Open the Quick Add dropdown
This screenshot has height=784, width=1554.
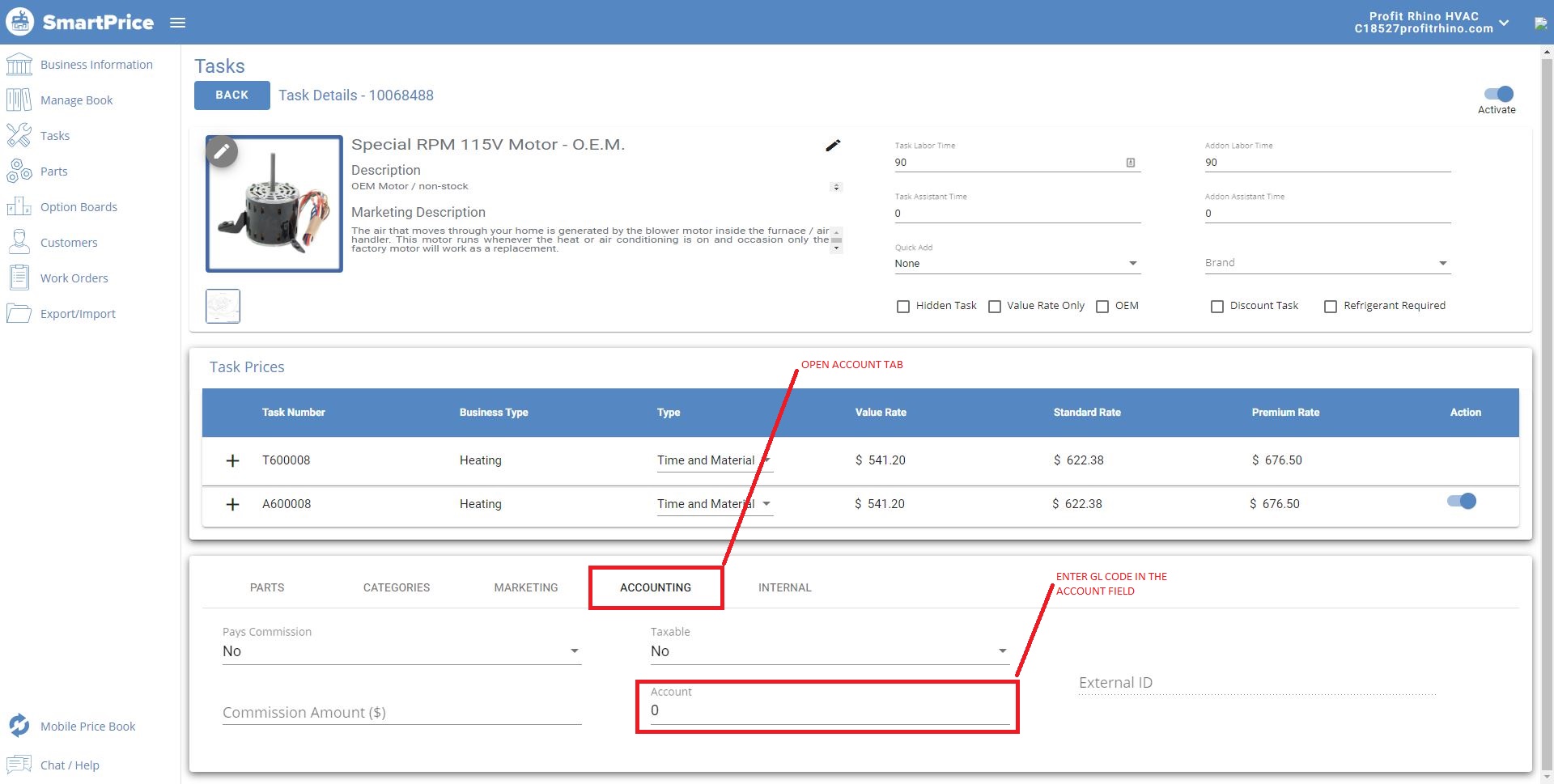(x=1132, y=263)
